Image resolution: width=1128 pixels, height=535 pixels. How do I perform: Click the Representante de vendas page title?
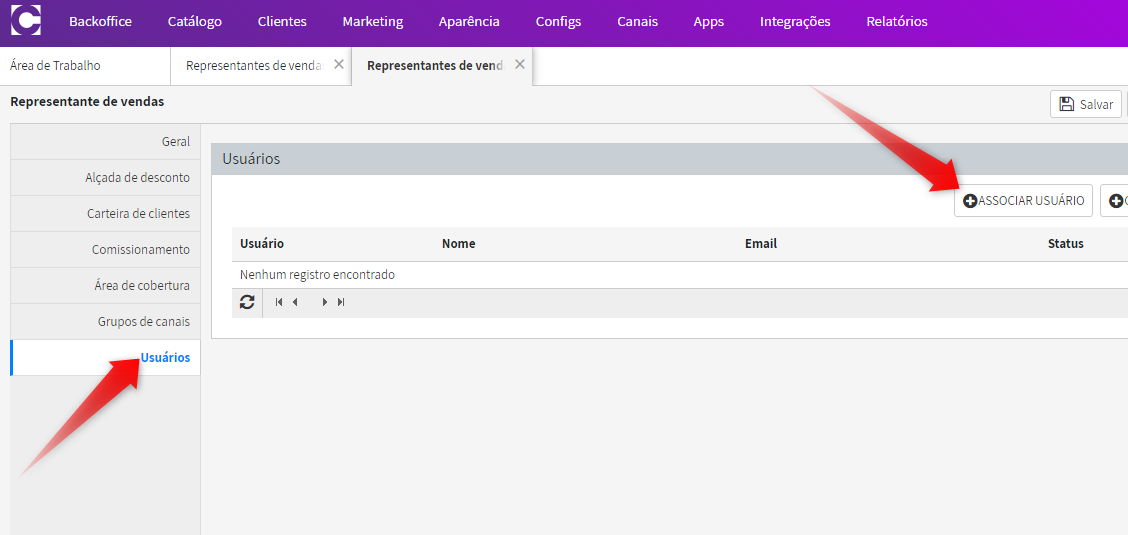click(x=87, y=101)
